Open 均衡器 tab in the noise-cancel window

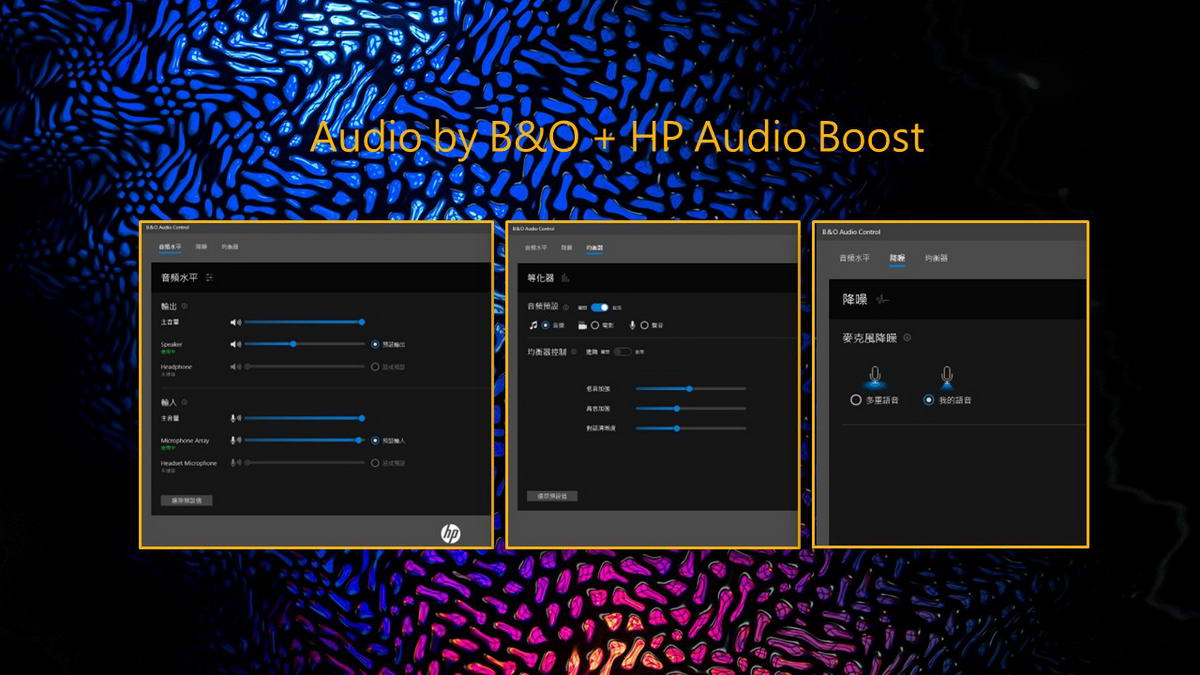click(936, 258)
